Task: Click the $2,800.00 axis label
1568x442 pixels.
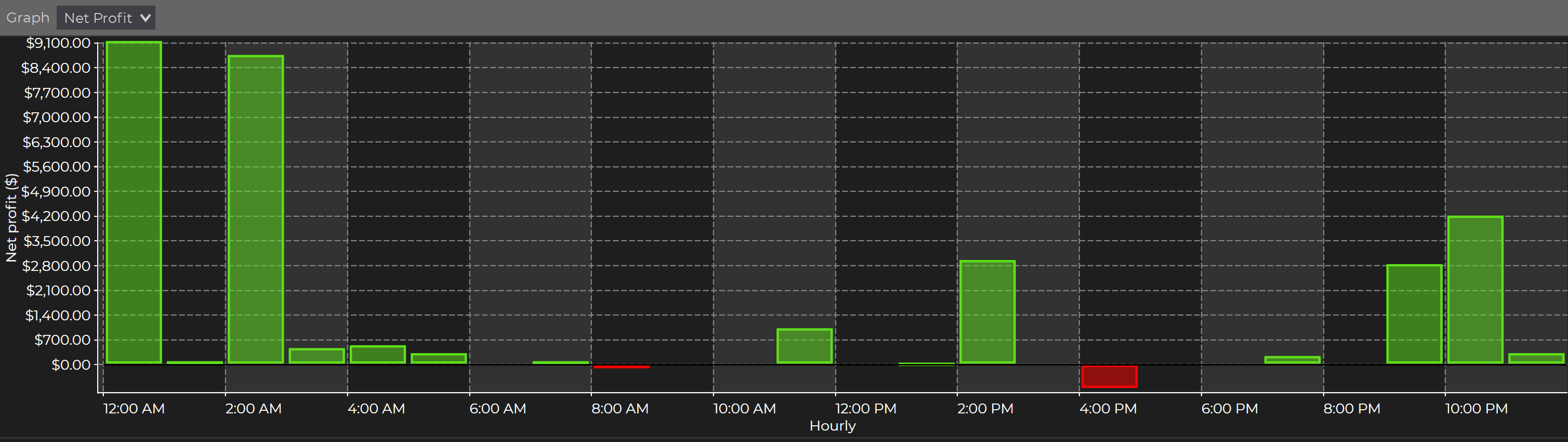Action: pos(56,266)
